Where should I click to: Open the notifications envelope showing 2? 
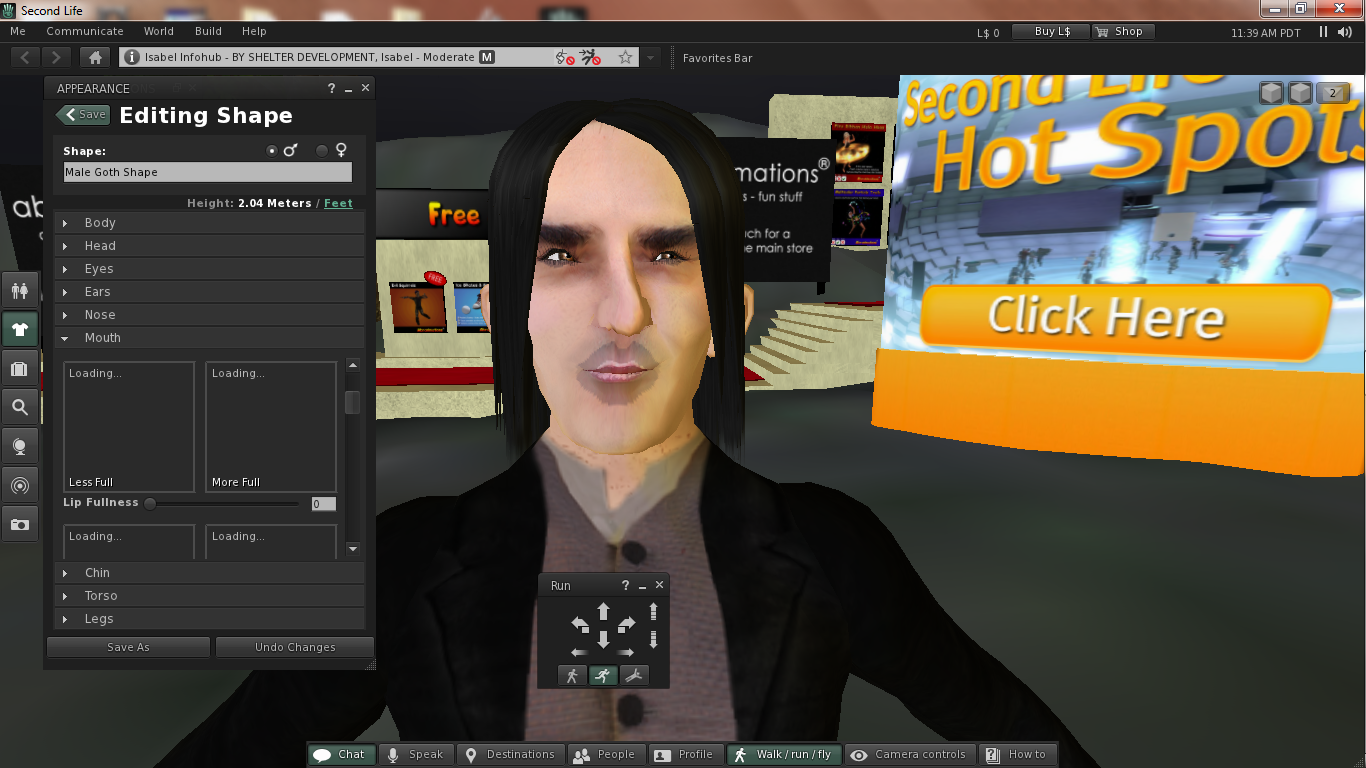click(1331, 93)
